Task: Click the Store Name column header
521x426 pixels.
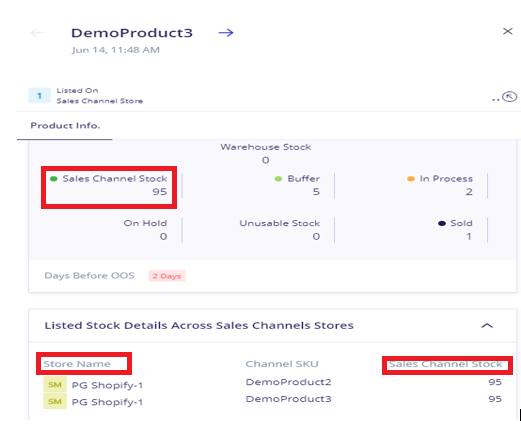Action: (x=77, y=364)
